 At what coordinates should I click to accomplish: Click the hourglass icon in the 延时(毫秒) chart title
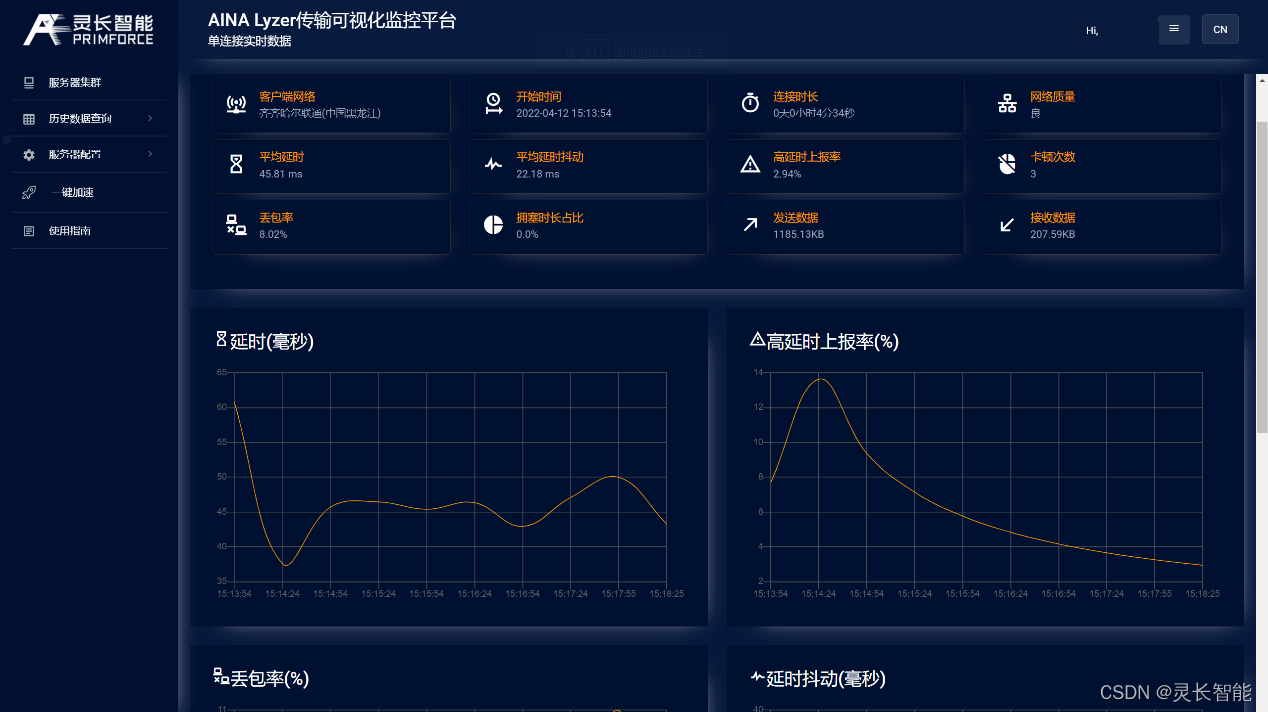(x=222, y=339)
